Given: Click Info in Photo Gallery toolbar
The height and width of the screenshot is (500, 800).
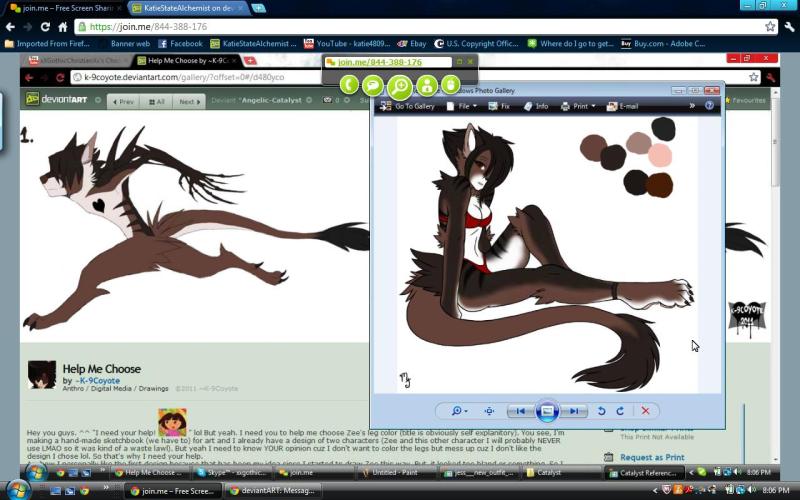Looking at the screenshot, I should (536, 106).
